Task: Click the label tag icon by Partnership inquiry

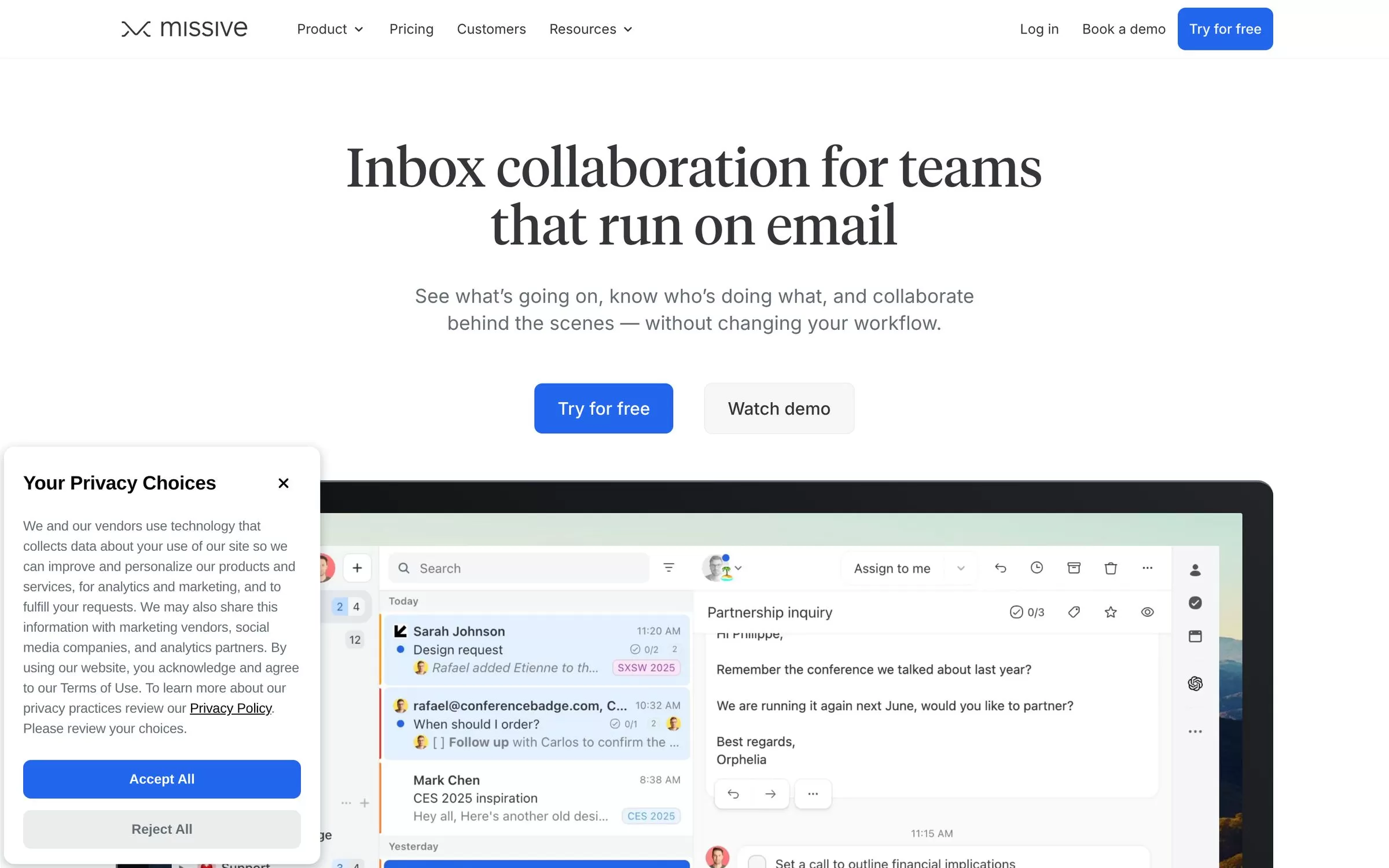Action: click(1074, 612)
